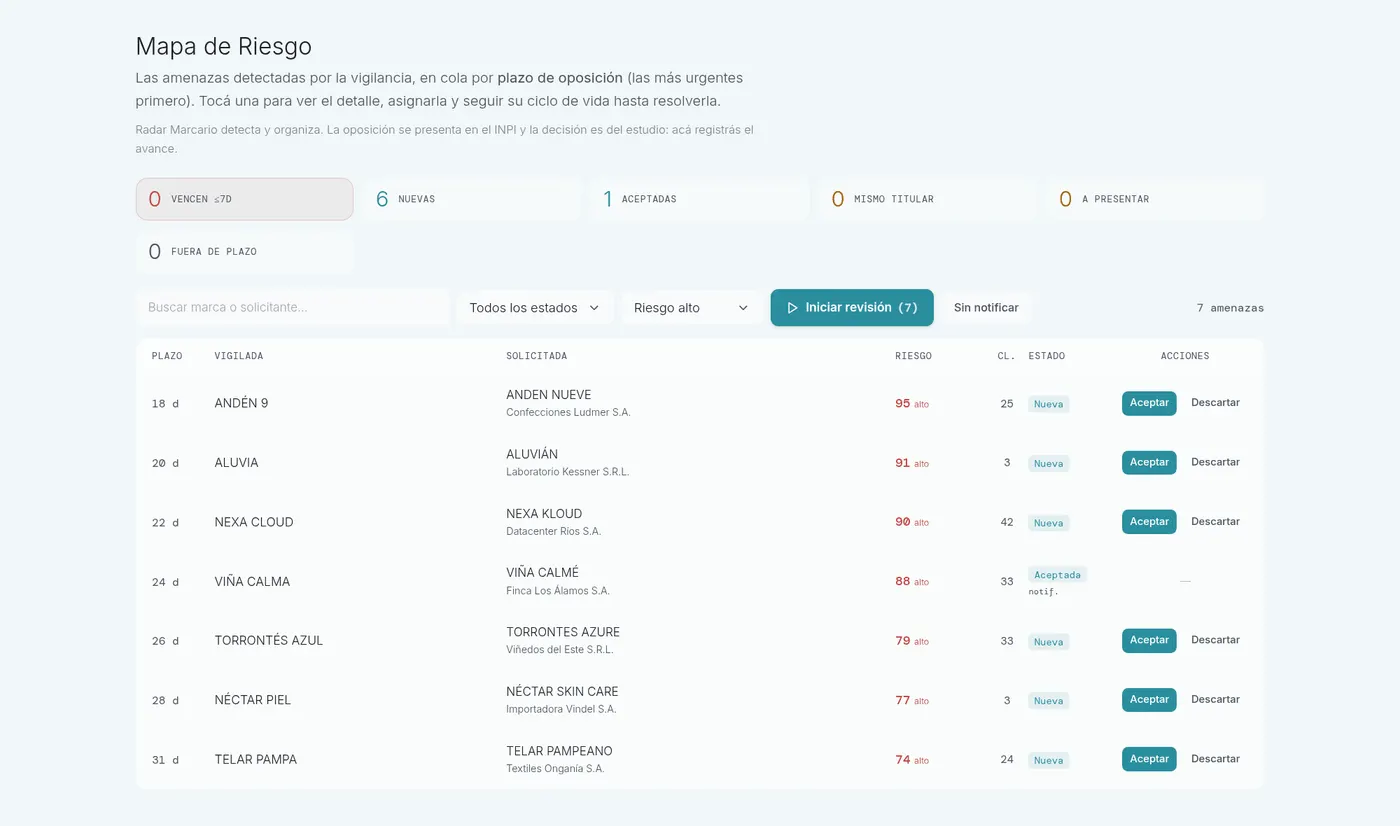Click the Nueva badge in the ALUVIA row
The width and height of the screenshot is (1400, 826).
1048,464
